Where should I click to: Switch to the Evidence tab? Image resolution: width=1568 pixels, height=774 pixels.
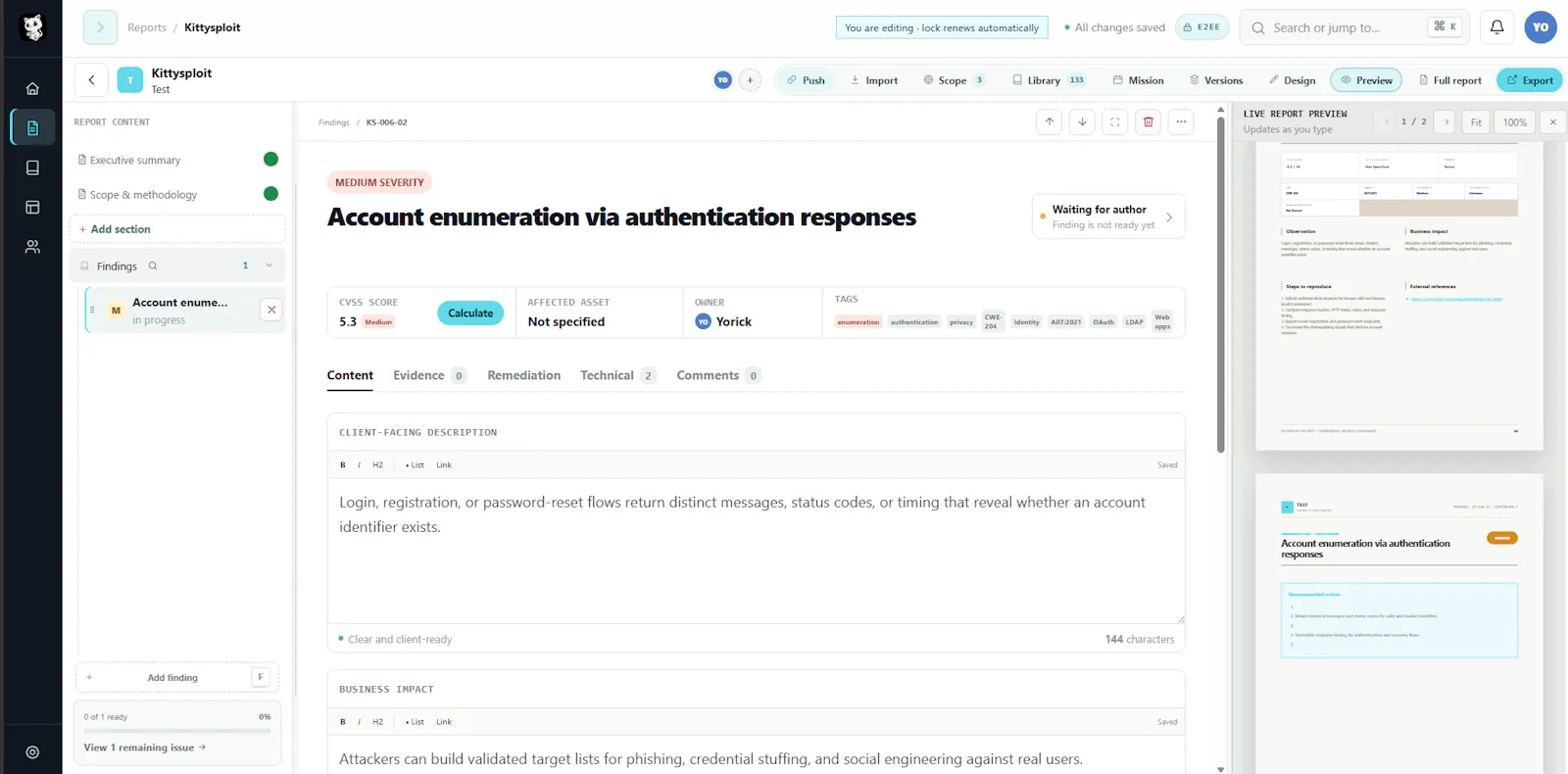pyautogui.click(x=429, y=375)
